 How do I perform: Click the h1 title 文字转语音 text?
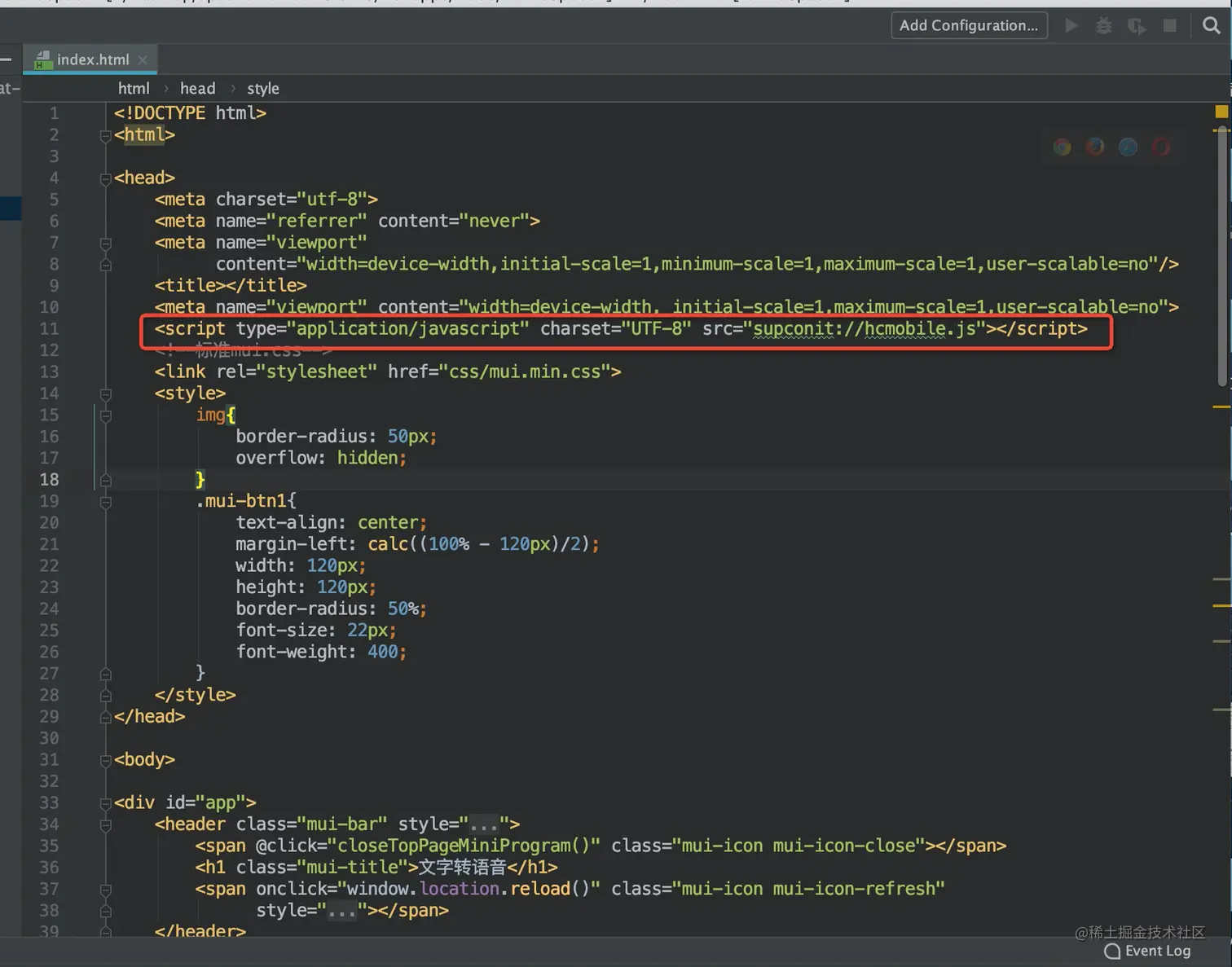click(x=462, y=868)
